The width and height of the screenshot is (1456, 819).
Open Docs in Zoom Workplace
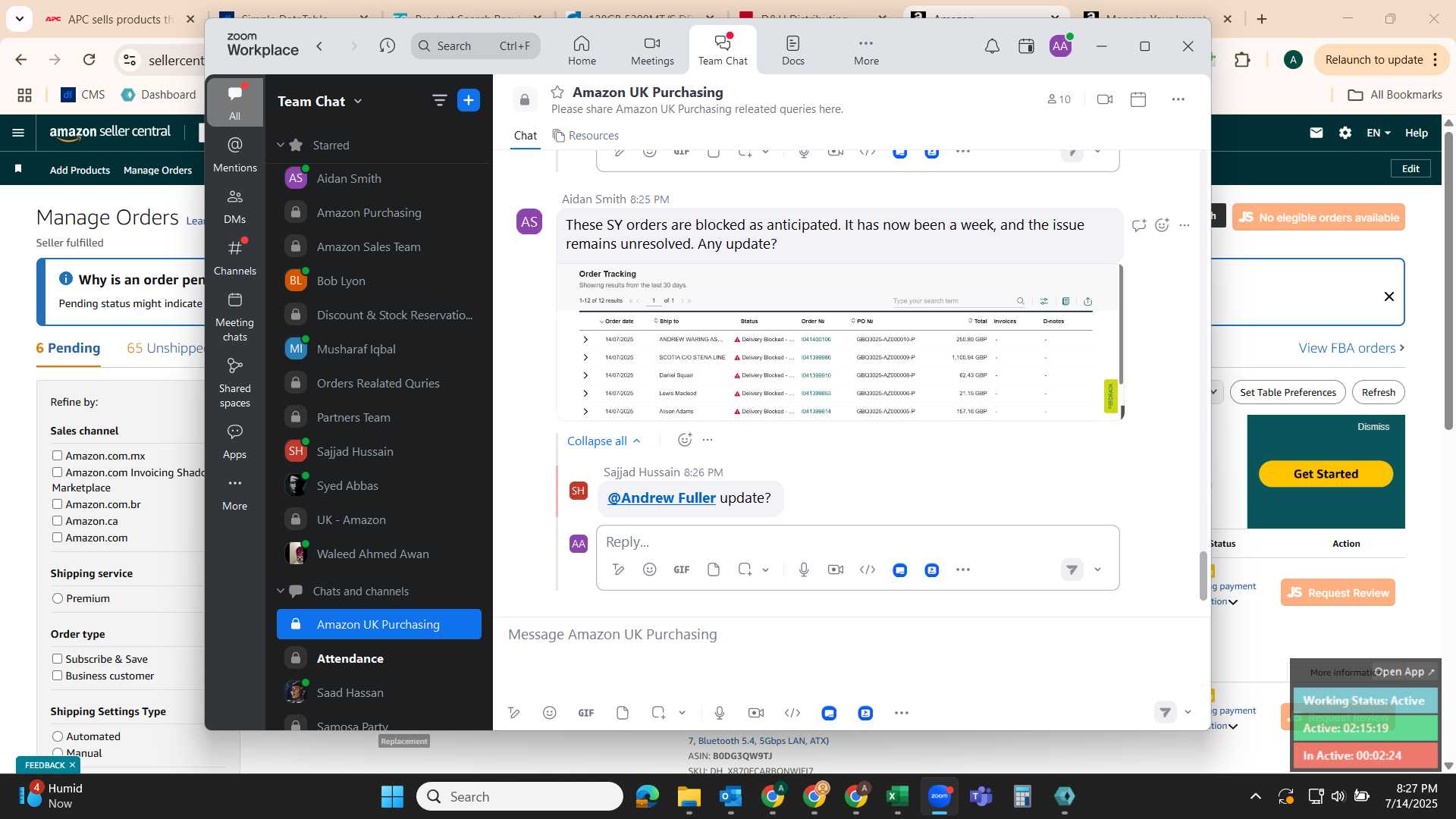coord(793,50)
